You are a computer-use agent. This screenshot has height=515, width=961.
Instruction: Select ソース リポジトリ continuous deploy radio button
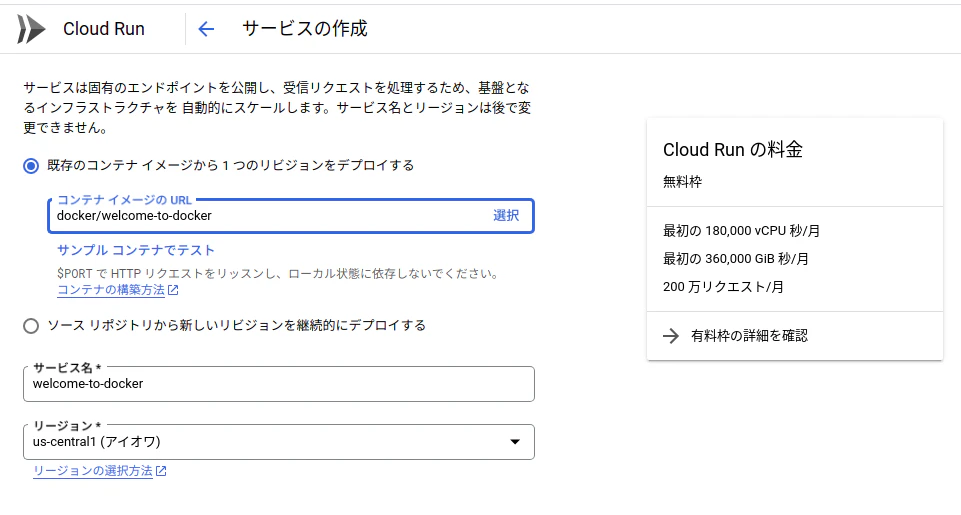tap(31, 326)
